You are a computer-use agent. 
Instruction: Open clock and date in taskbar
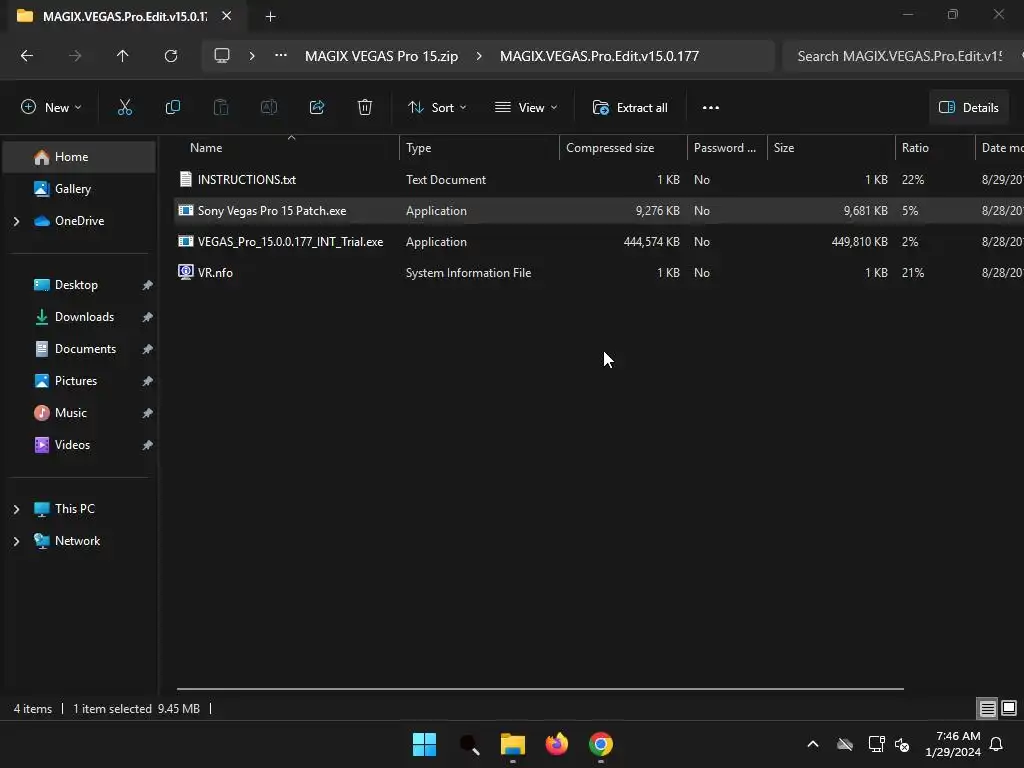click(953, 744)
